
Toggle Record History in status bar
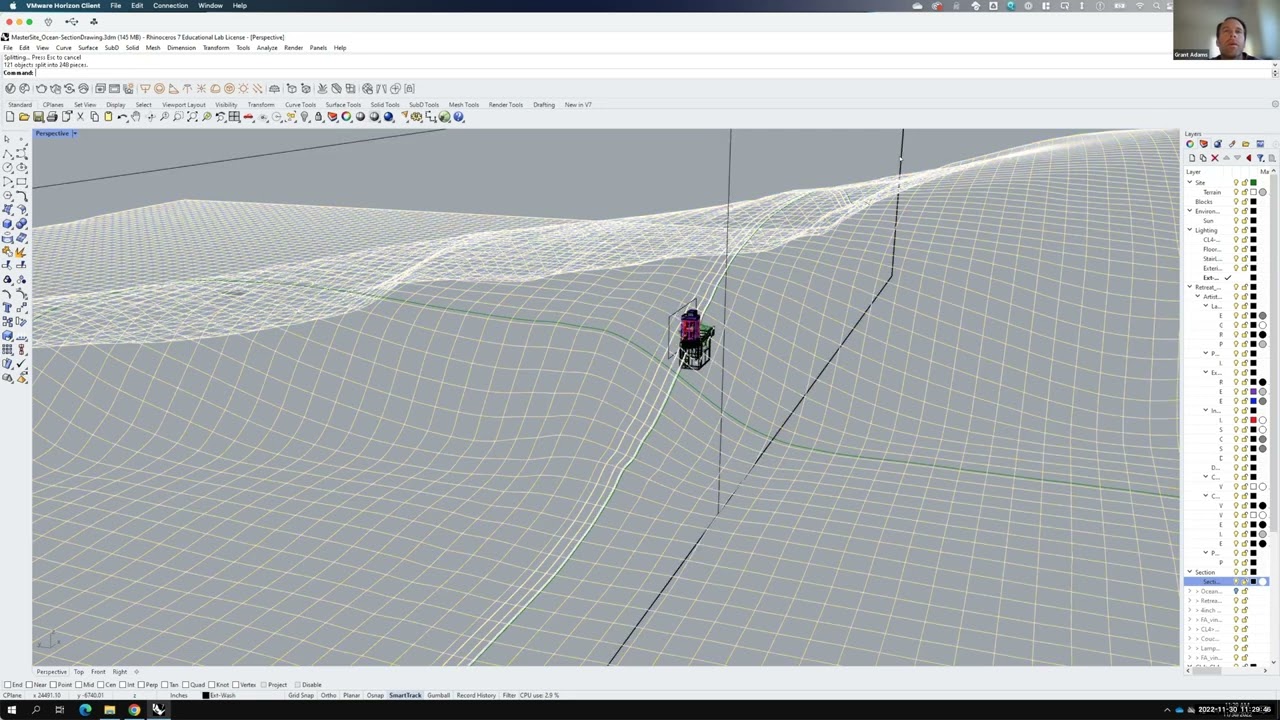pos(476,695)
